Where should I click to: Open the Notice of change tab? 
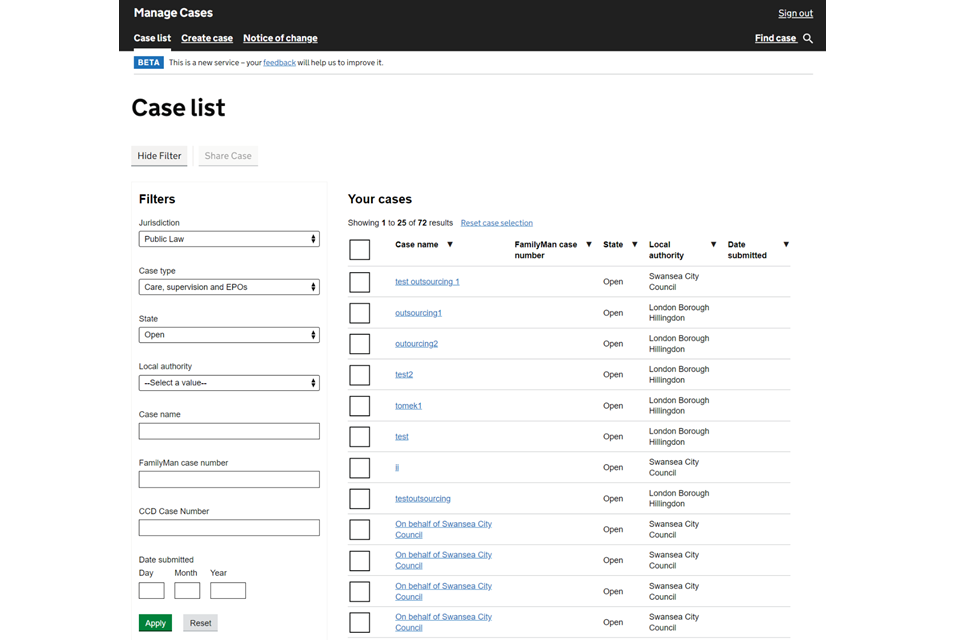click(x=280, y=39)
